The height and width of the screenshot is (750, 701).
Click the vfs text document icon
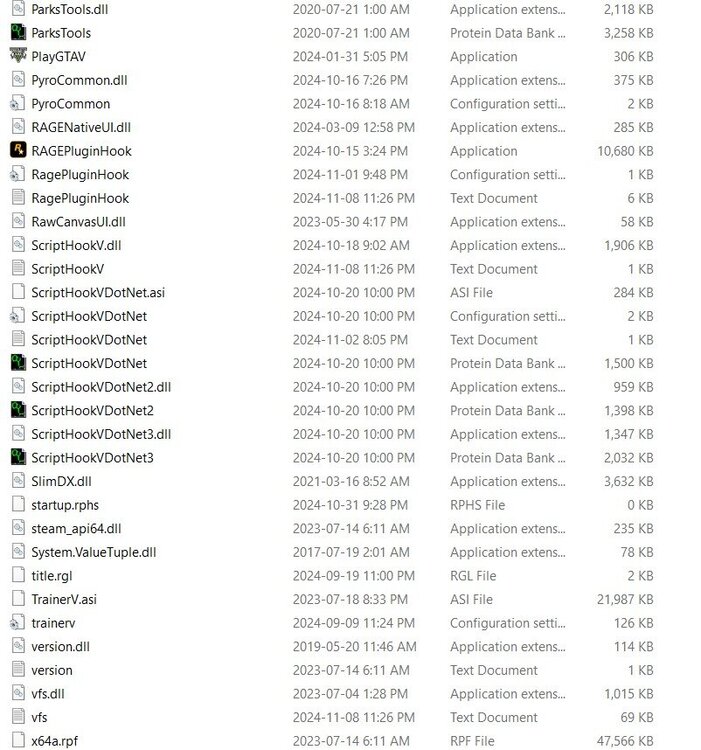[x=18, y=717]
